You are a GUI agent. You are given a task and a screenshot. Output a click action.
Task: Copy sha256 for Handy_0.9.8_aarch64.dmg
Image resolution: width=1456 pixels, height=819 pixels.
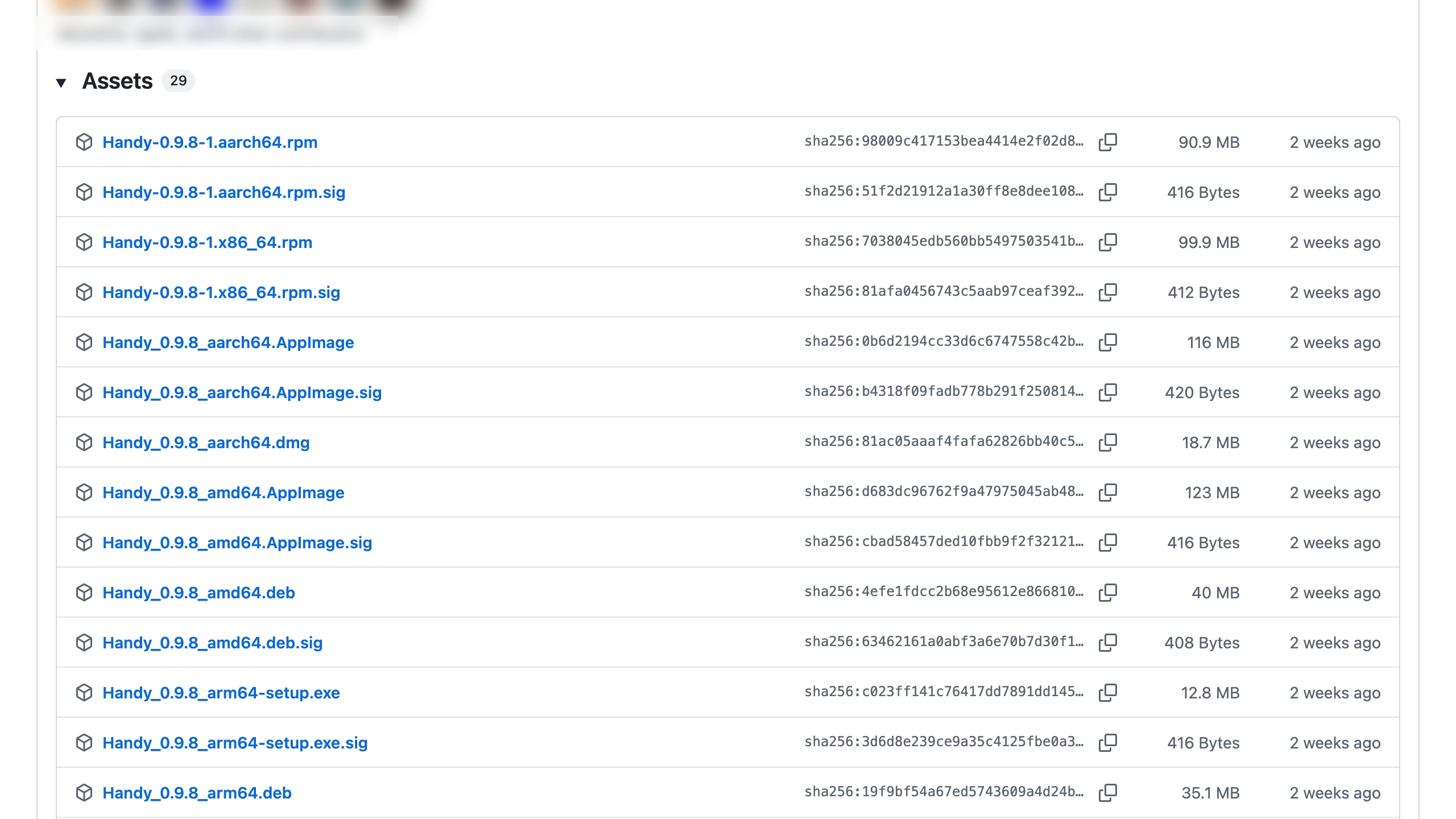pyautogui.click(x=1108, y=442)
